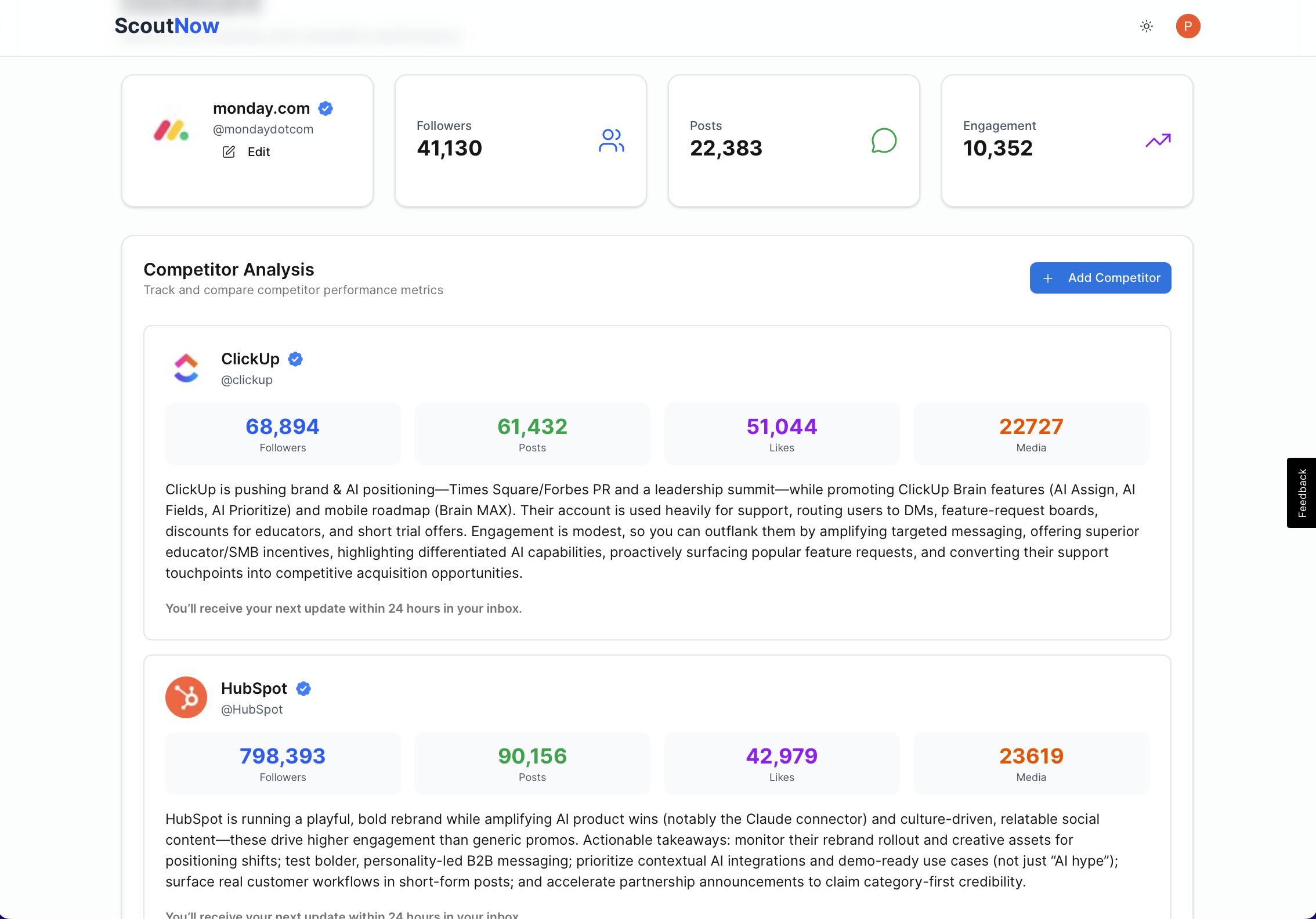1316x919 pixels.
Task: Toggle the light/dark theme sun icon
Action: pos(1147,26)
